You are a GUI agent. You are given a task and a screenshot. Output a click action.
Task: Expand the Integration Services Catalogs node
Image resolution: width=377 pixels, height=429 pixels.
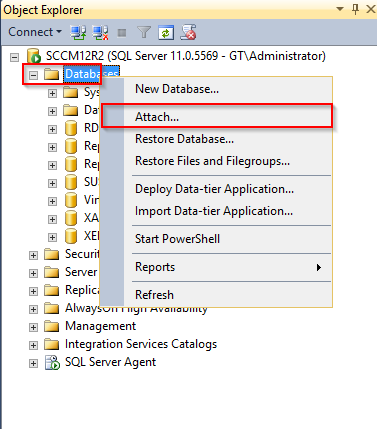click(x=33, y=346)
